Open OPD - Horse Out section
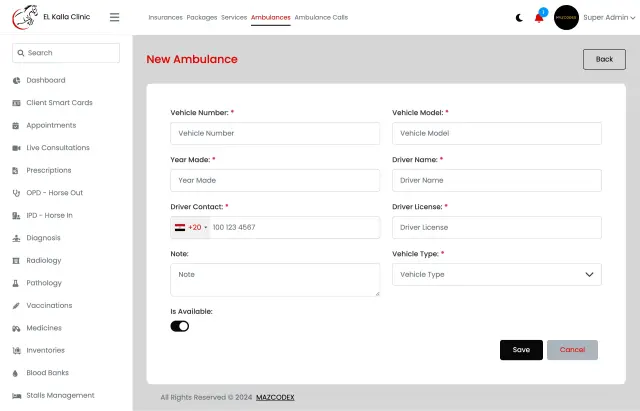The width and height of the screenshot is (640, 411). pyautogui.click(x=54, y=193)
